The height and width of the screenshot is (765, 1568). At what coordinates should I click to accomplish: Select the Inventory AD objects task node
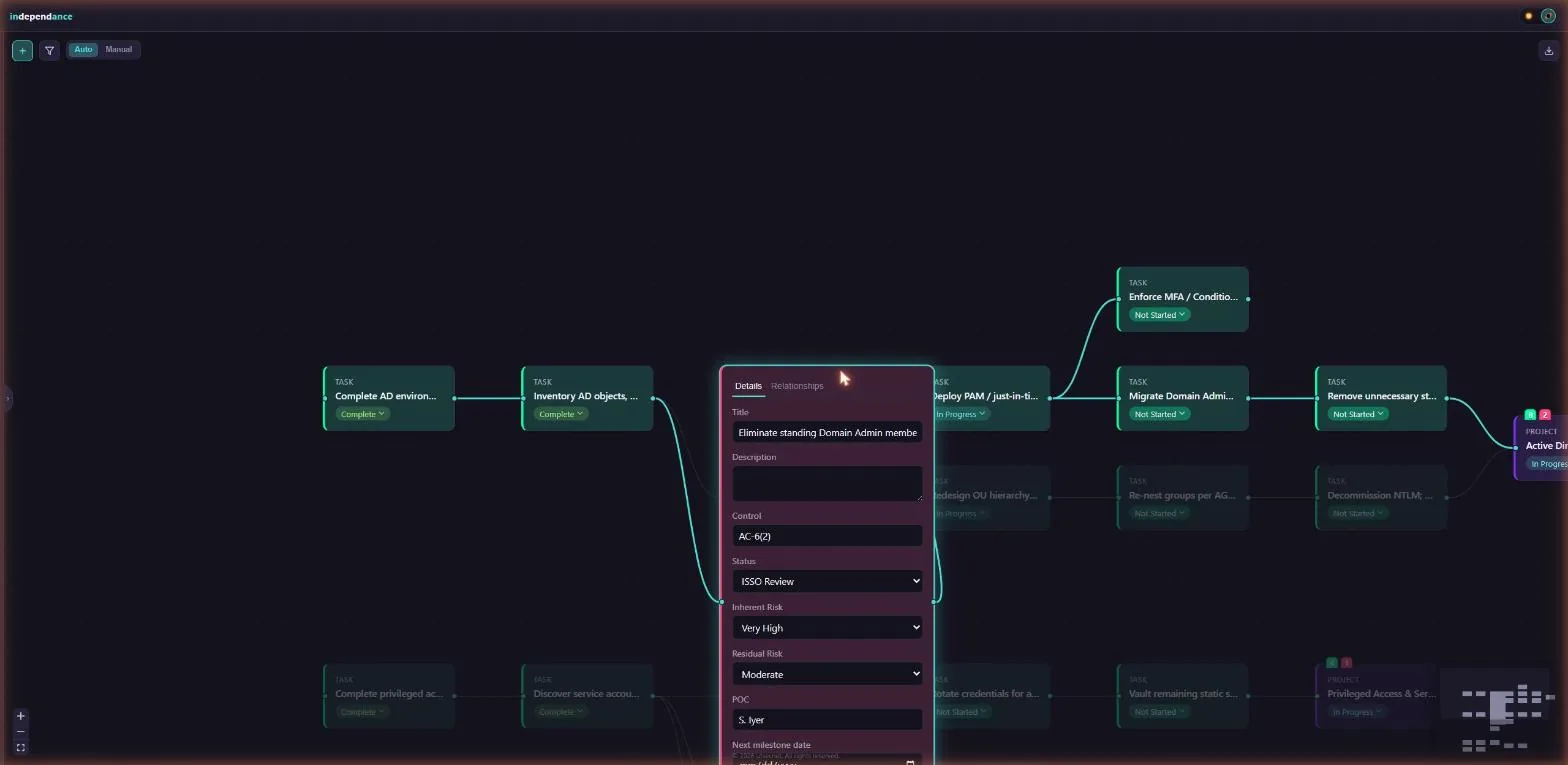tap(587, 398)
